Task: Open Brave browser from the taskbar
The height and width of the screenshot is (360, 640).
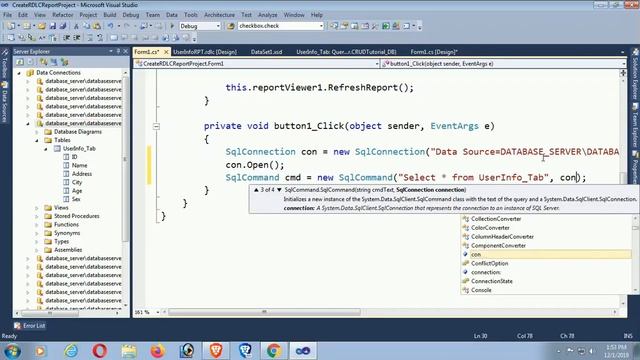Action: (x=216, y=351)
